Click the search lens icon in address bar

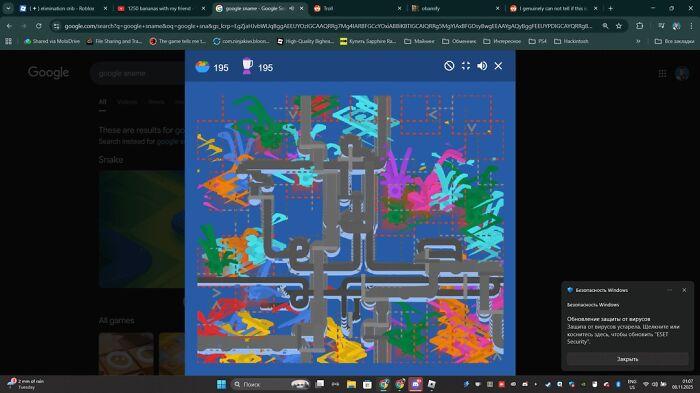(x=605, y=26)
